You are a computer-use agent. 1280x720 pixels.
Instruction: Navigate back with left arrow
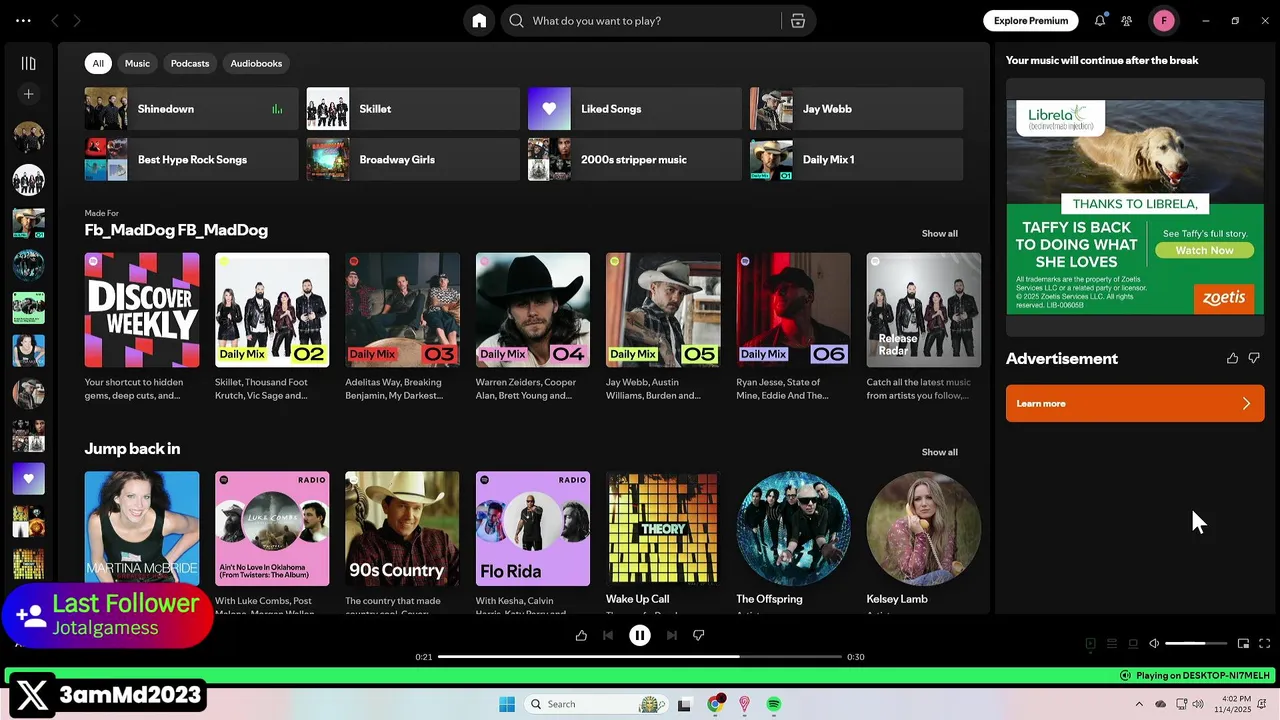click(55, 20)
